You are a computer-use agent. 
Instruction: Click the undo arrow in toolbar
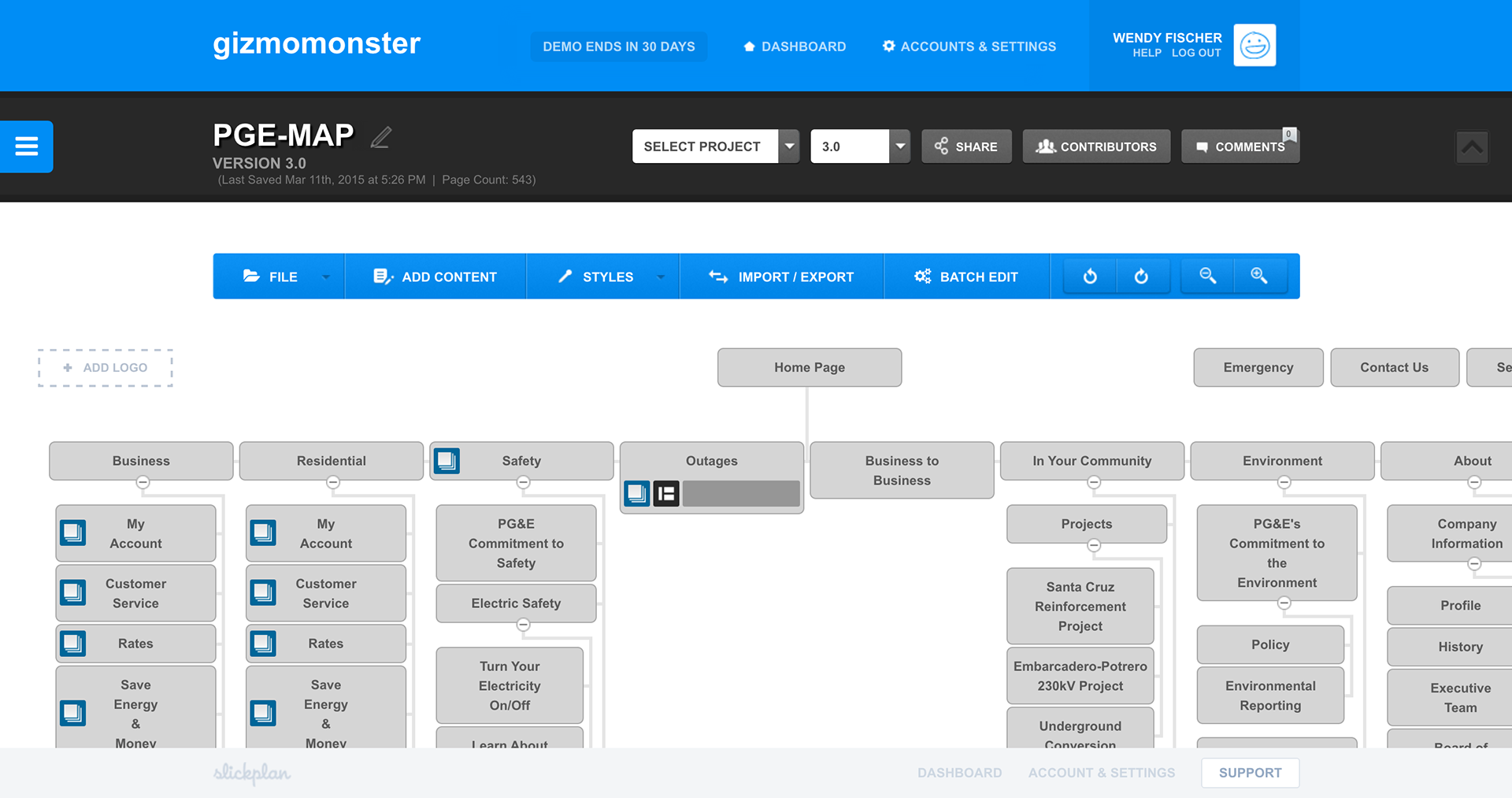pos(1090,277)
